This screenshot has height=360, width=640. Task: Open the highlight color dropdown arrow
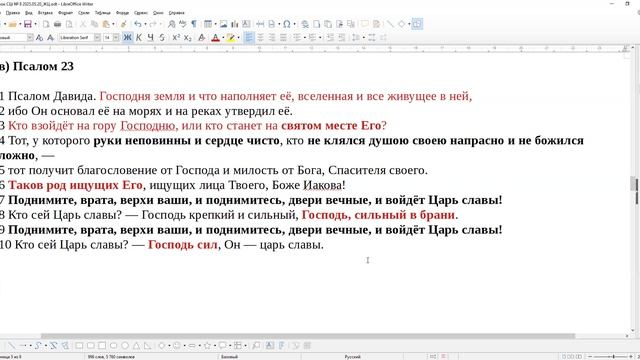point(238,38)
